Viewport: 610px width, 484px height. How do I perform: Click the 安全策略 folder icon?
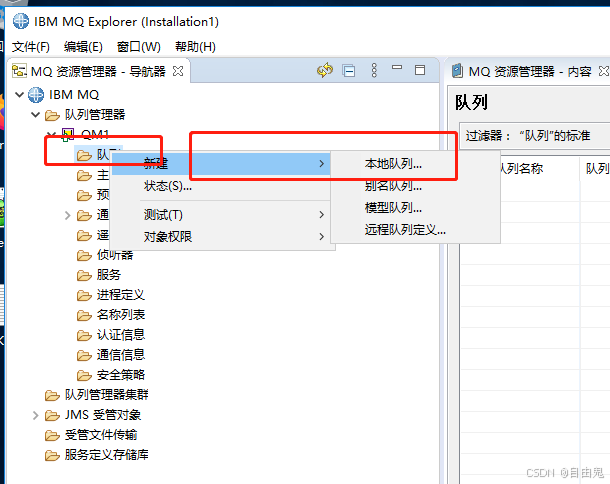[x=84, y=375]
